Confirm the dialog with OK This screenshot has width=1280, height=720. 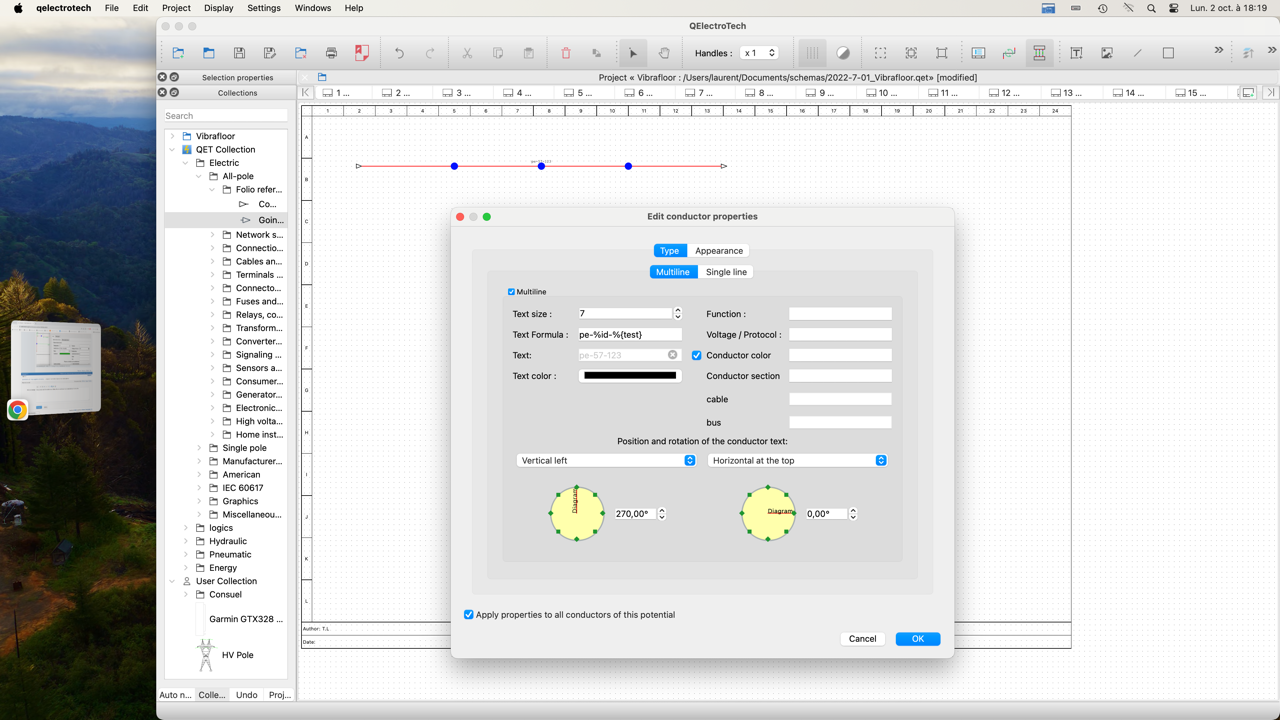pyautogui.click(x=917, y=639)
